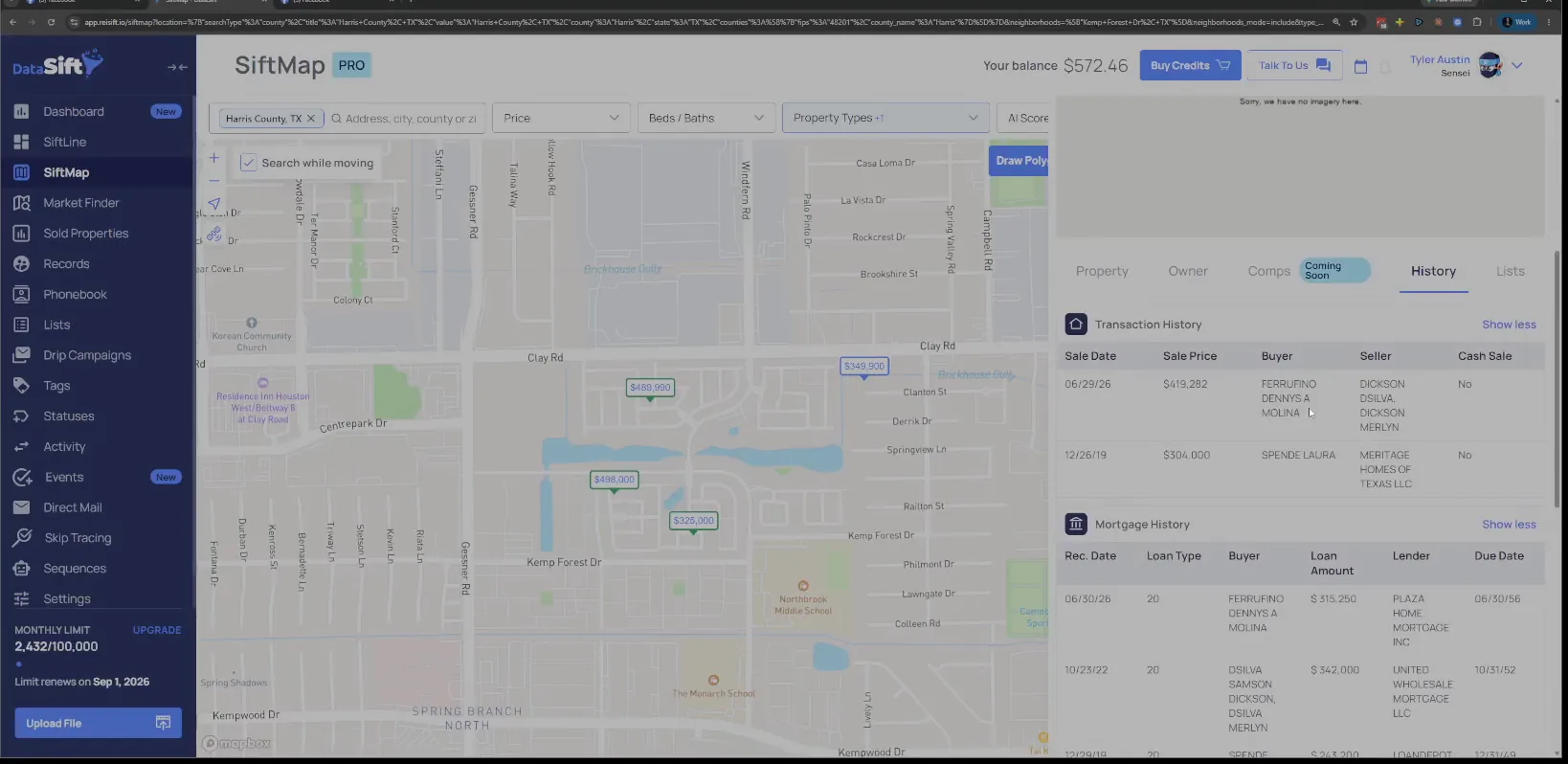
Task: Select the $349,900 map price marker
Action: click(864, 366)
